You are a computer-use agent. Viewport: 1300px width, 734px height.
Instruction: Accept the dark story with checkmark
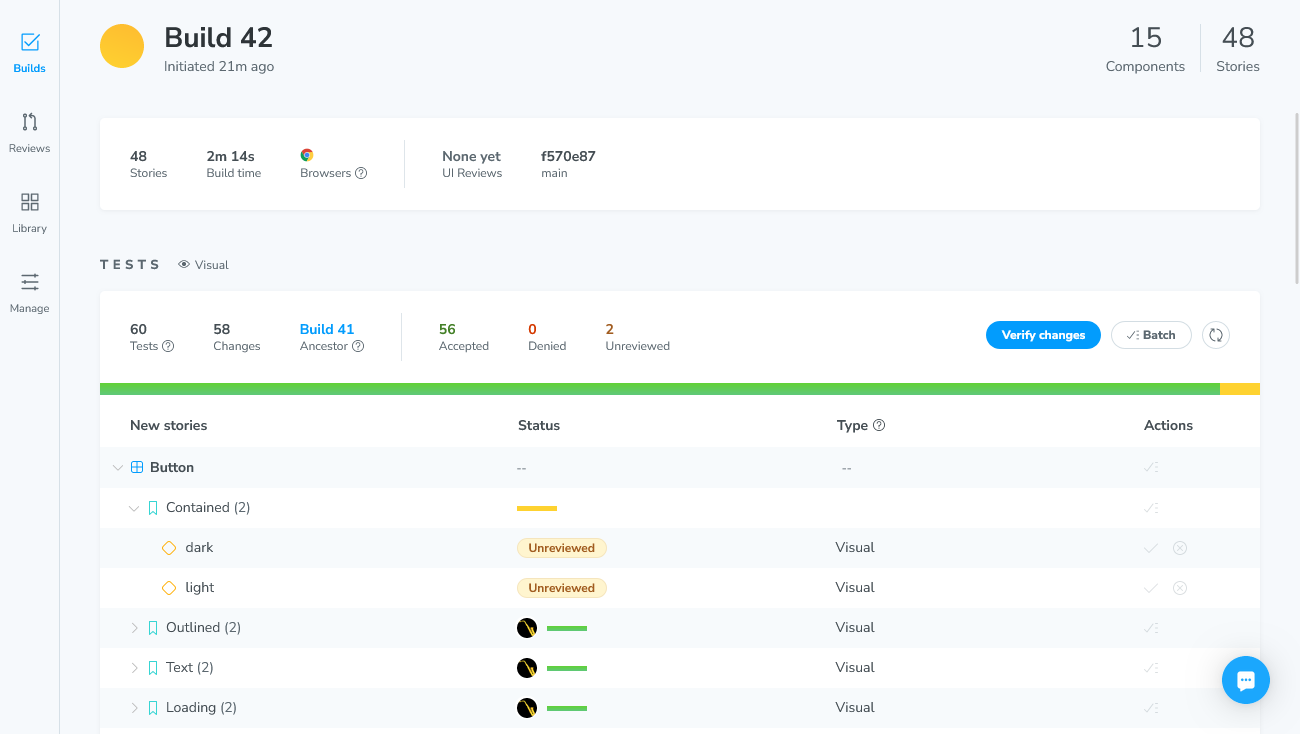(1151, 548)
